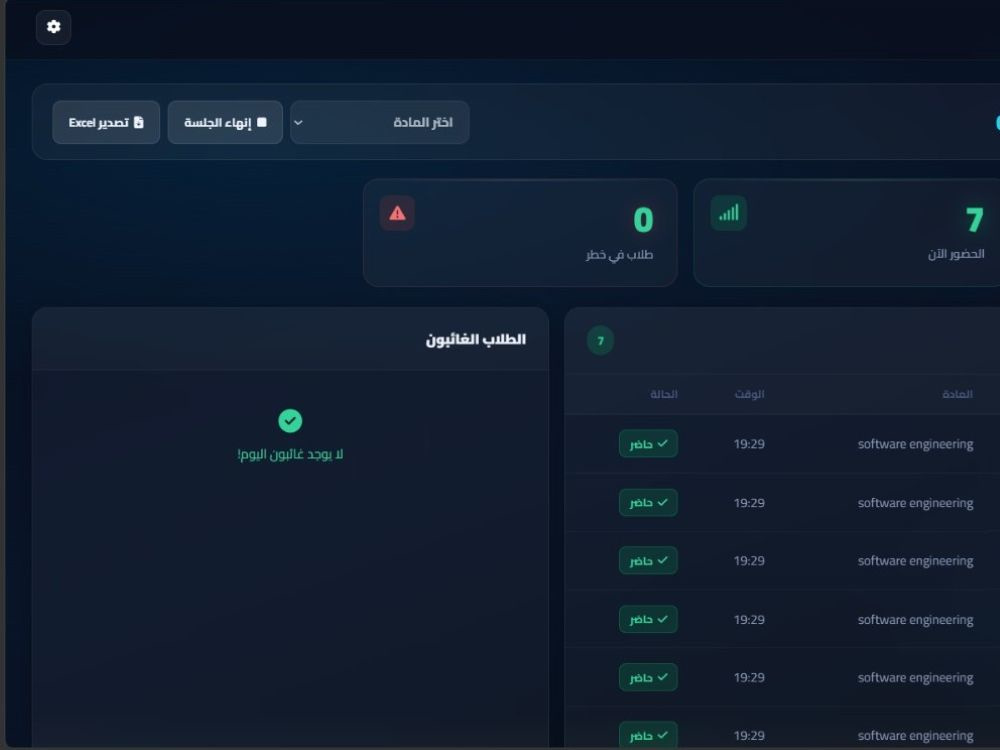
Task: Click the green signal bars icon
Action: [728, 213]
